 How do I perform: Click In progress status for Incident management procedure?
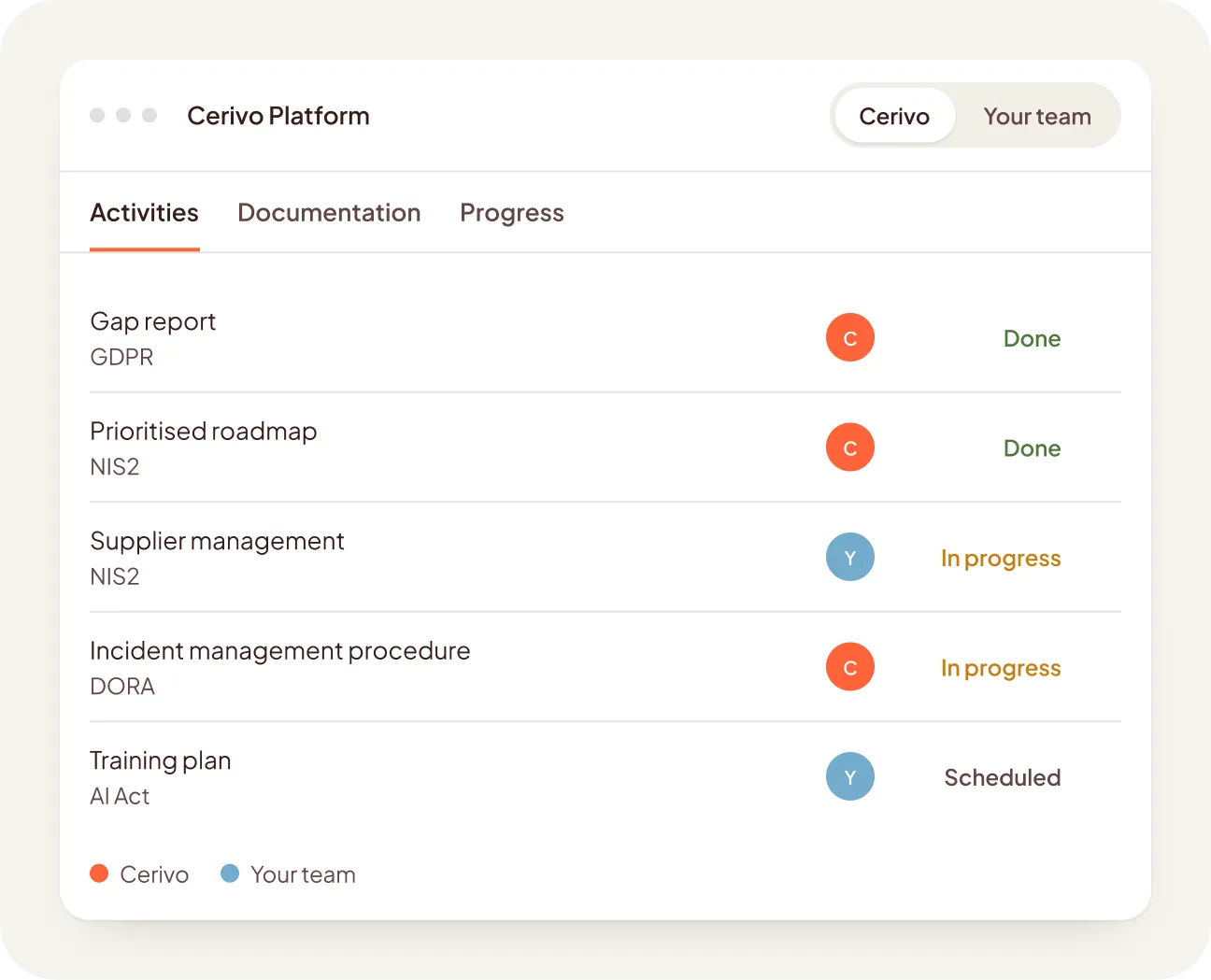(1001, 668)
